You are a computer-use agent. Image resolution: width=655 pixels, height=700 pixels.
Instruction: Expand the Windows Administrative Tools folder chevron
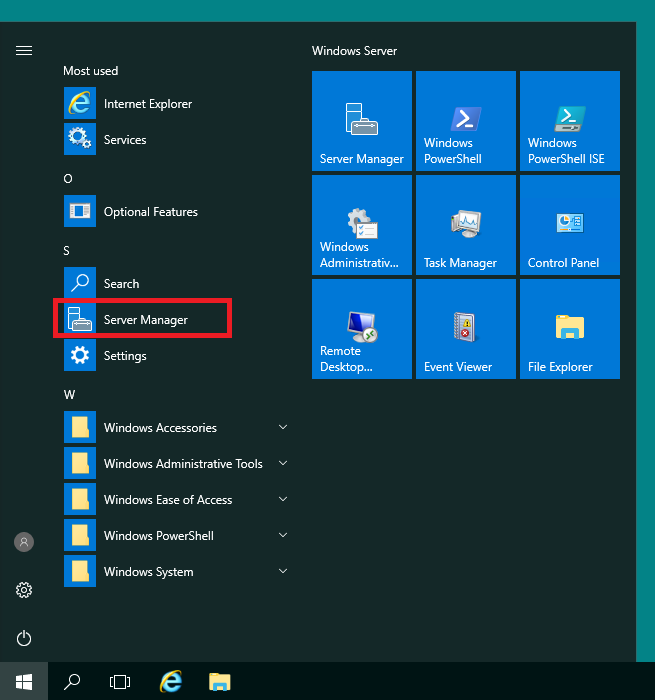point(283,463)
